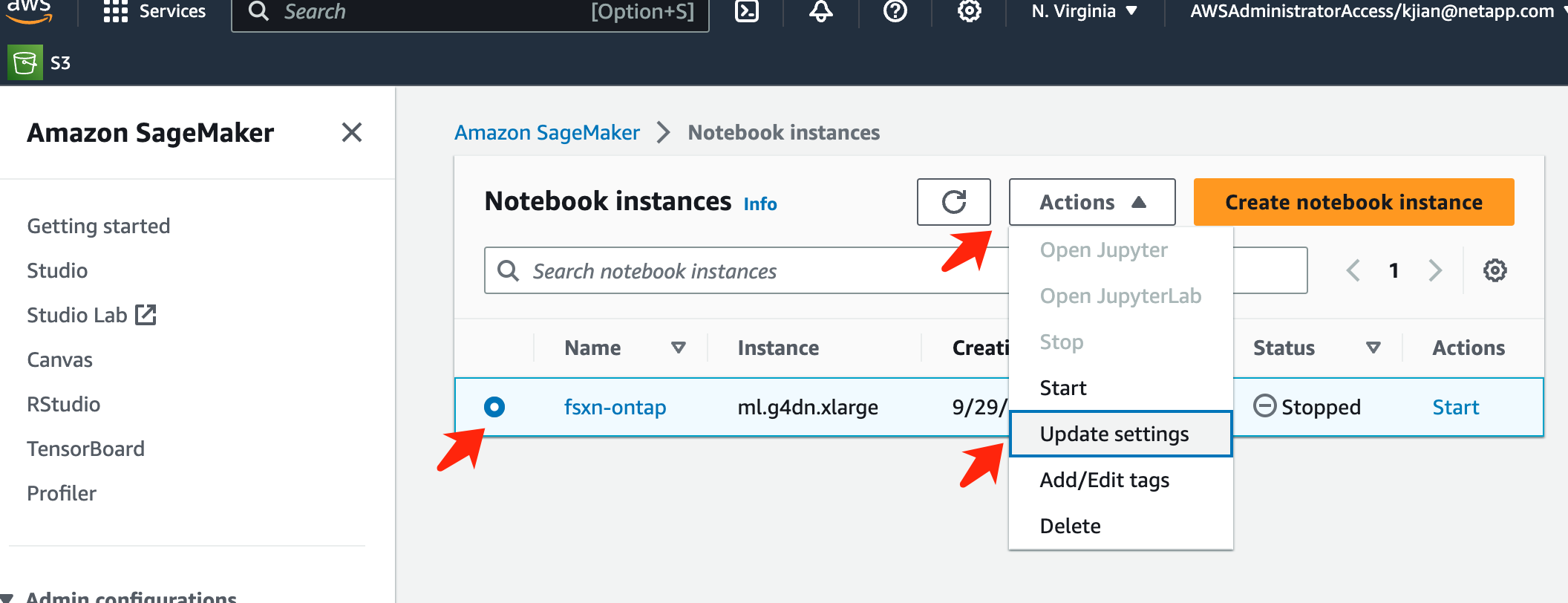This screenshot has width=1568, height=603.
Task: Open table preferences gear icon
Action: point(1494,270)
